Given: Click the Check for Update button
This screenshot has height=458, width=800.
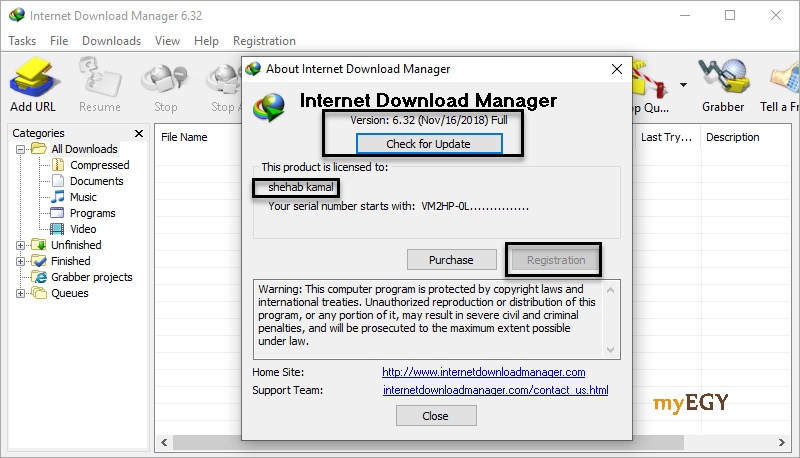Looking at the screenshot, I should click(429, 144).
